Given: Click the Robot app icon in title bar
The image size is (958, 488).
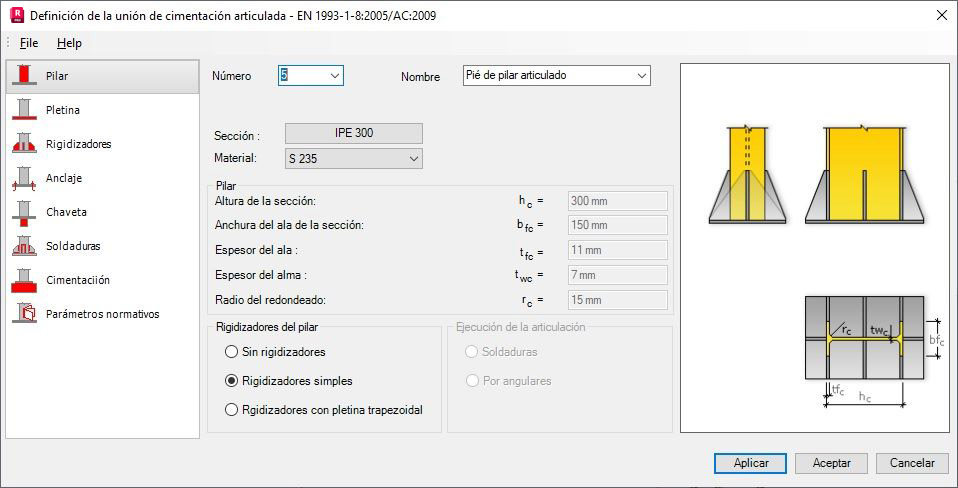Looking at the screenshot, I should 16,15.
